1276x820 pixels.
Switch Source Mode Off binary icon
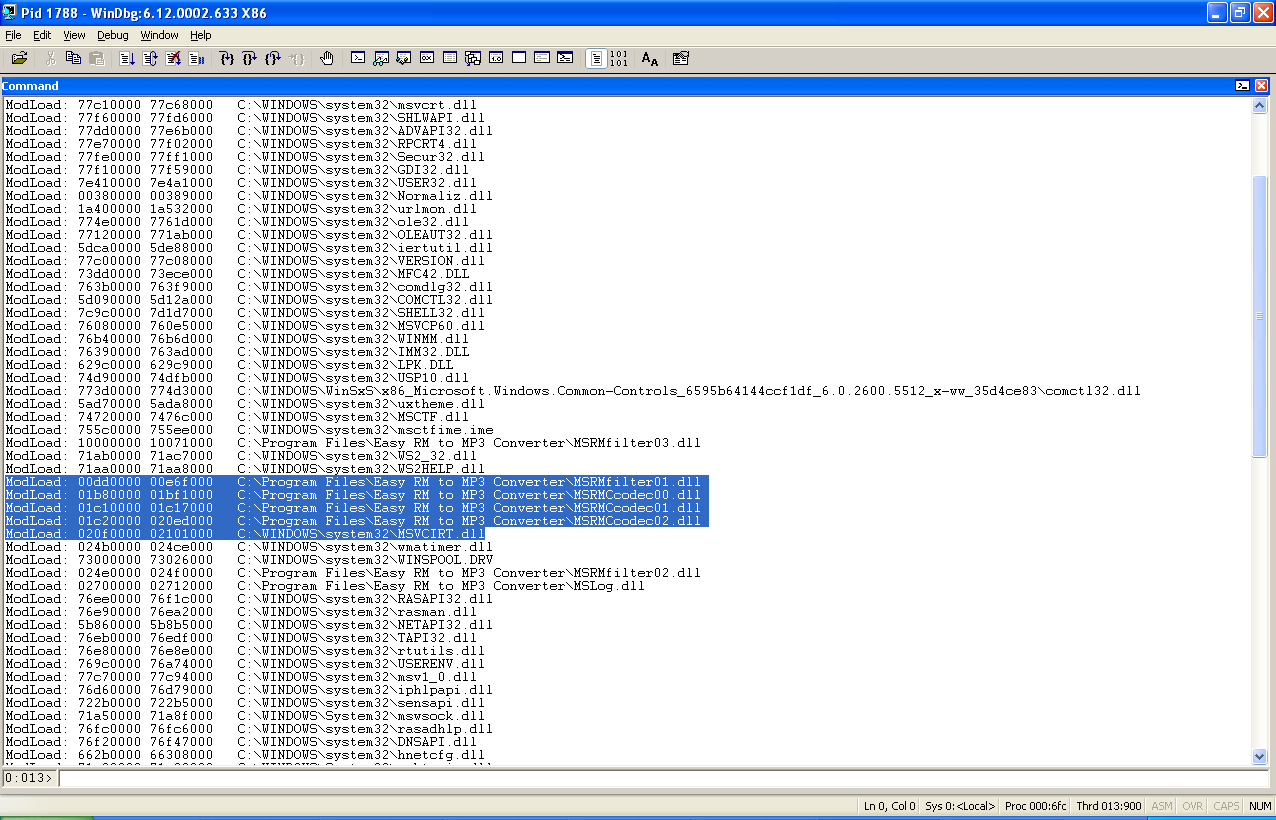[619, 59]
